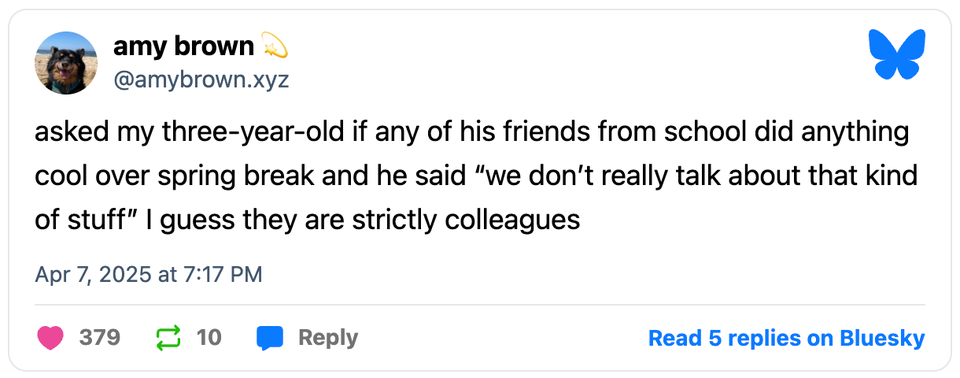Click the blue speech bubble reply icon
960x378 pixels.
(x=269, y=338)
